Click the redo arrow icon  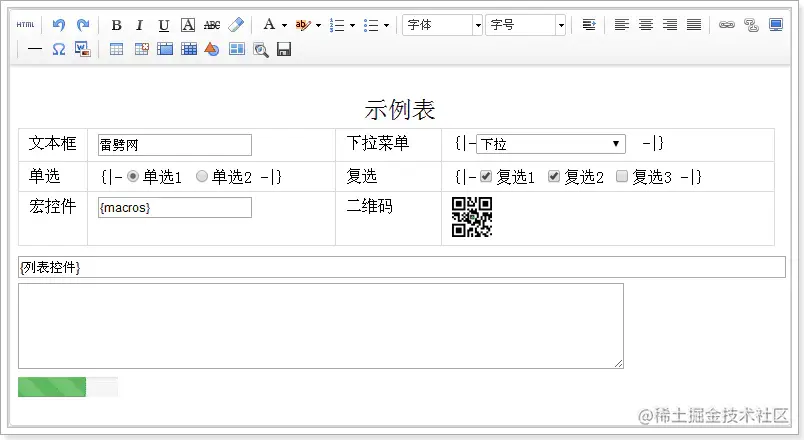(83, 25)
